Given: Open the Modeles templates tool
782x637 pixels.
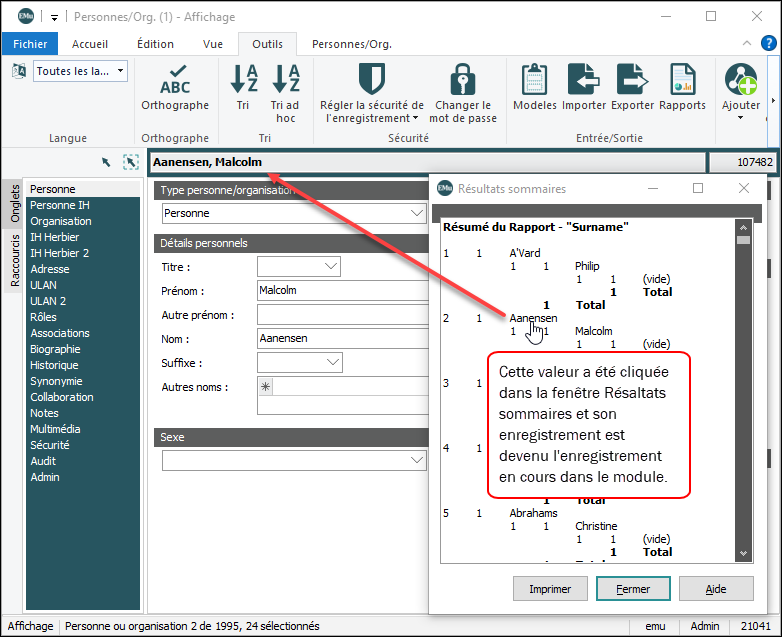Looking at the screenshot, I should 534,79.
